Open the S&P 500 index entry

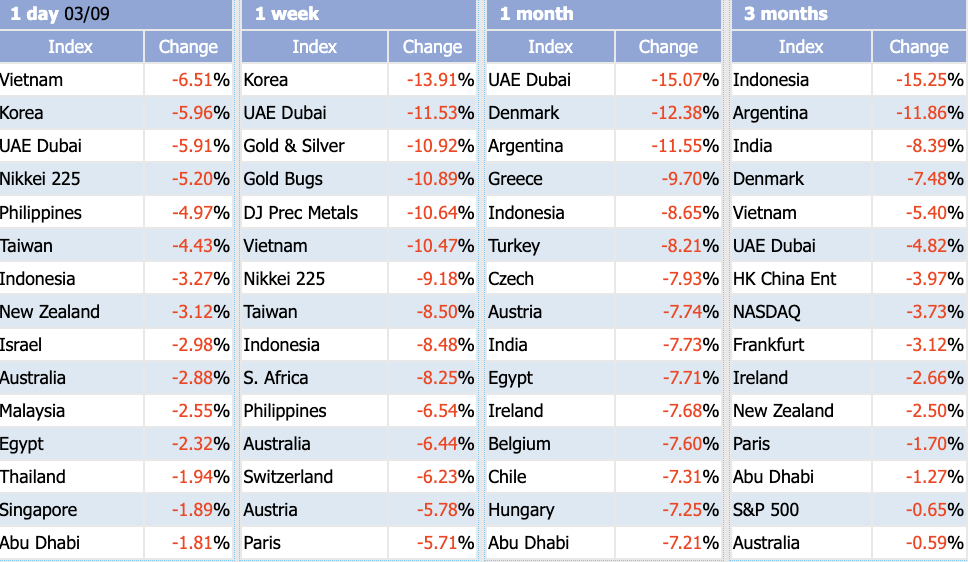tap(766, 510)
